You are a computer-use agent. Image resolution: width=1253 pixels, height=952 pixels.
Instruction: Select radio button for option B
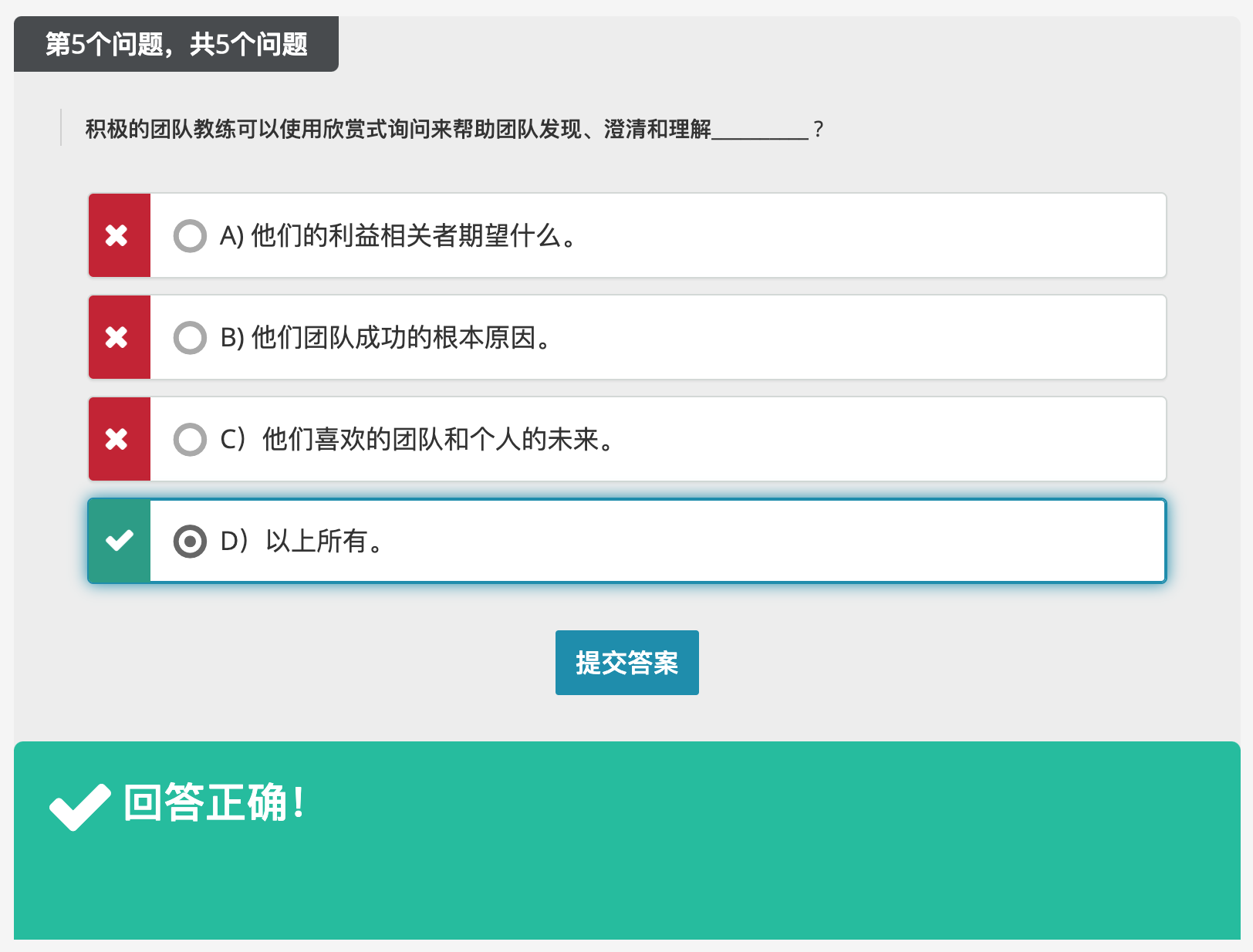click(190, 338)
